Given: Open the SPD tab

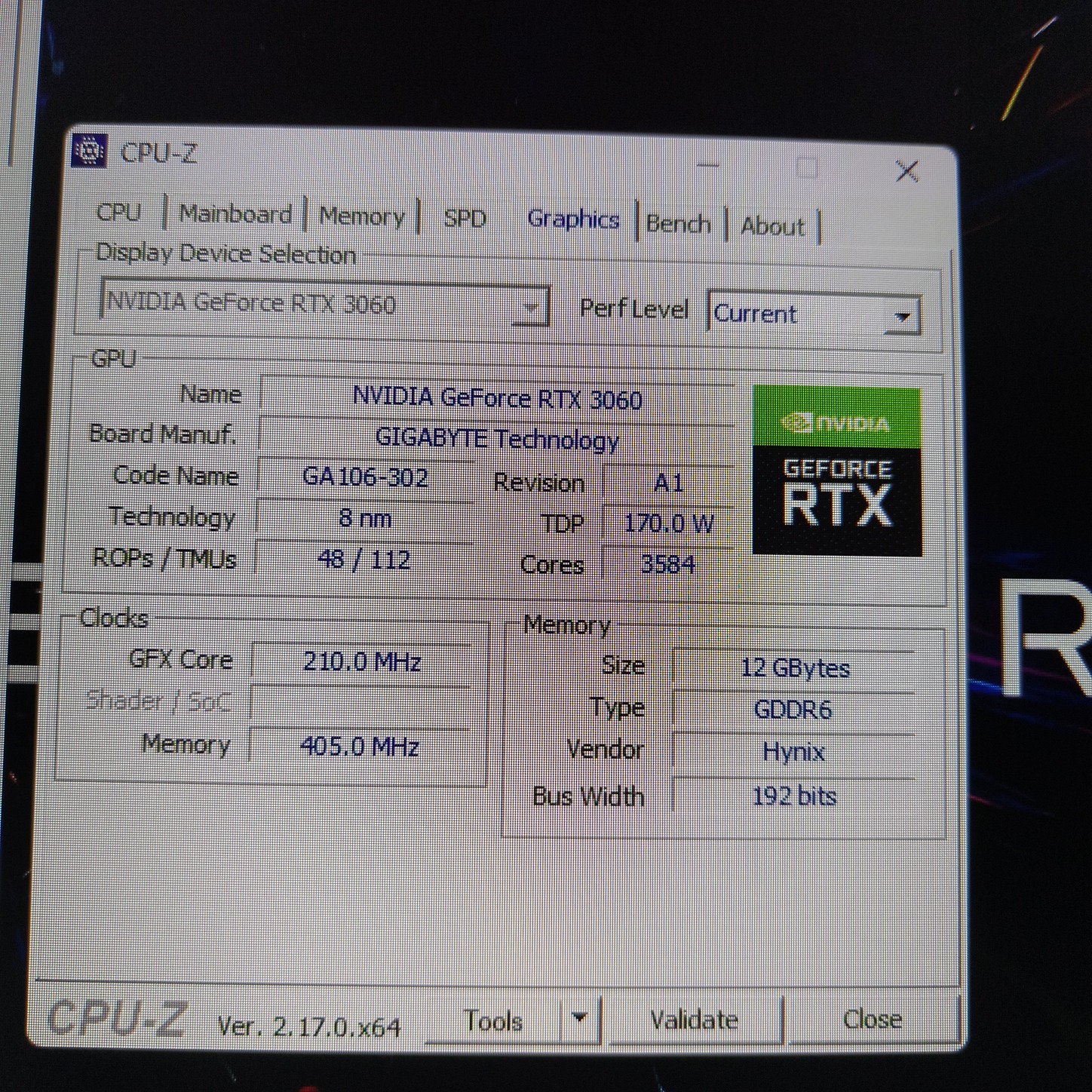Looking at the screenshot, I should tap(465, 219).
